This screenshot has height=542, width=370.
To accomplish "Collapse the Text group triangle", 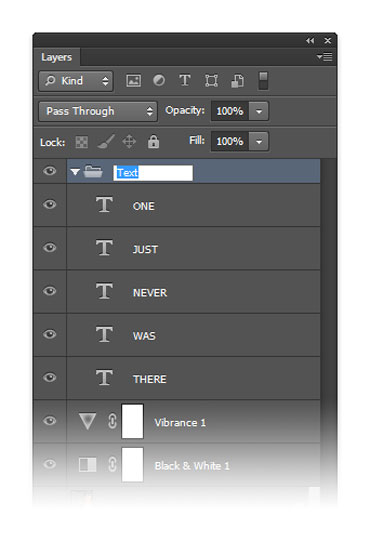I will pyautogui.click(x=75, y=171).
